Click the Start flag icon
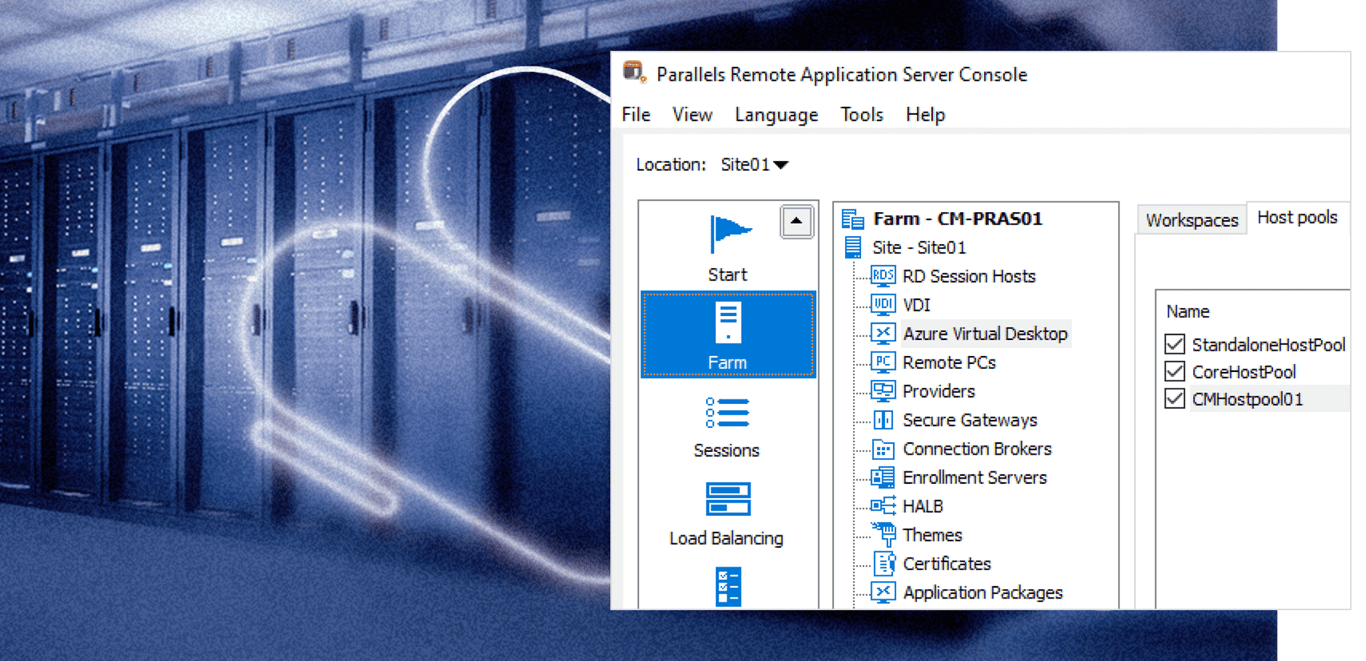 coord(729,235)
